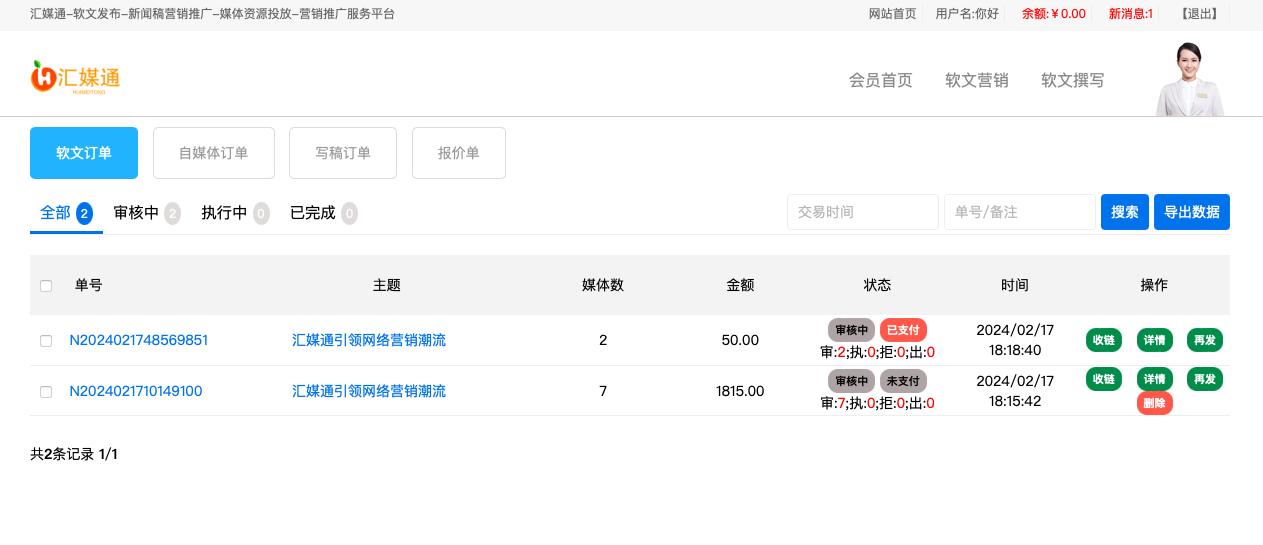
Task: Click the 2024/02/17 18:15:42 time cell
Action: (x=1015, y=391)
